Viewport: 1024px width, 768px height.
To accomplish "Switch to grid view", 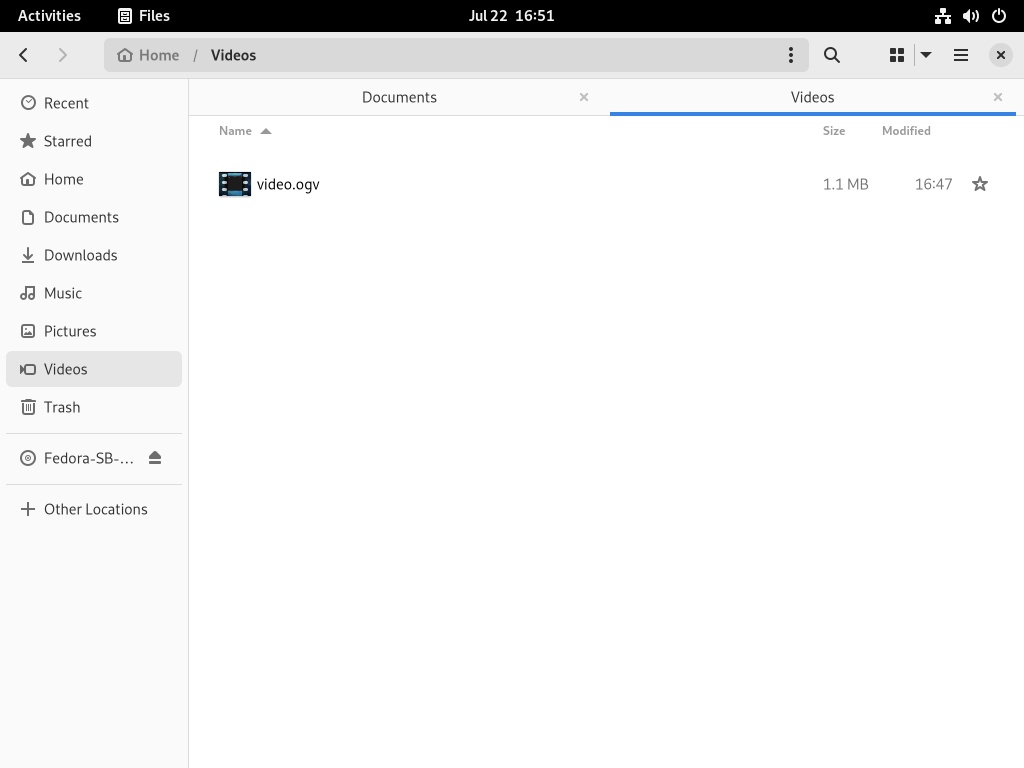I will click(x=897, y=55).
